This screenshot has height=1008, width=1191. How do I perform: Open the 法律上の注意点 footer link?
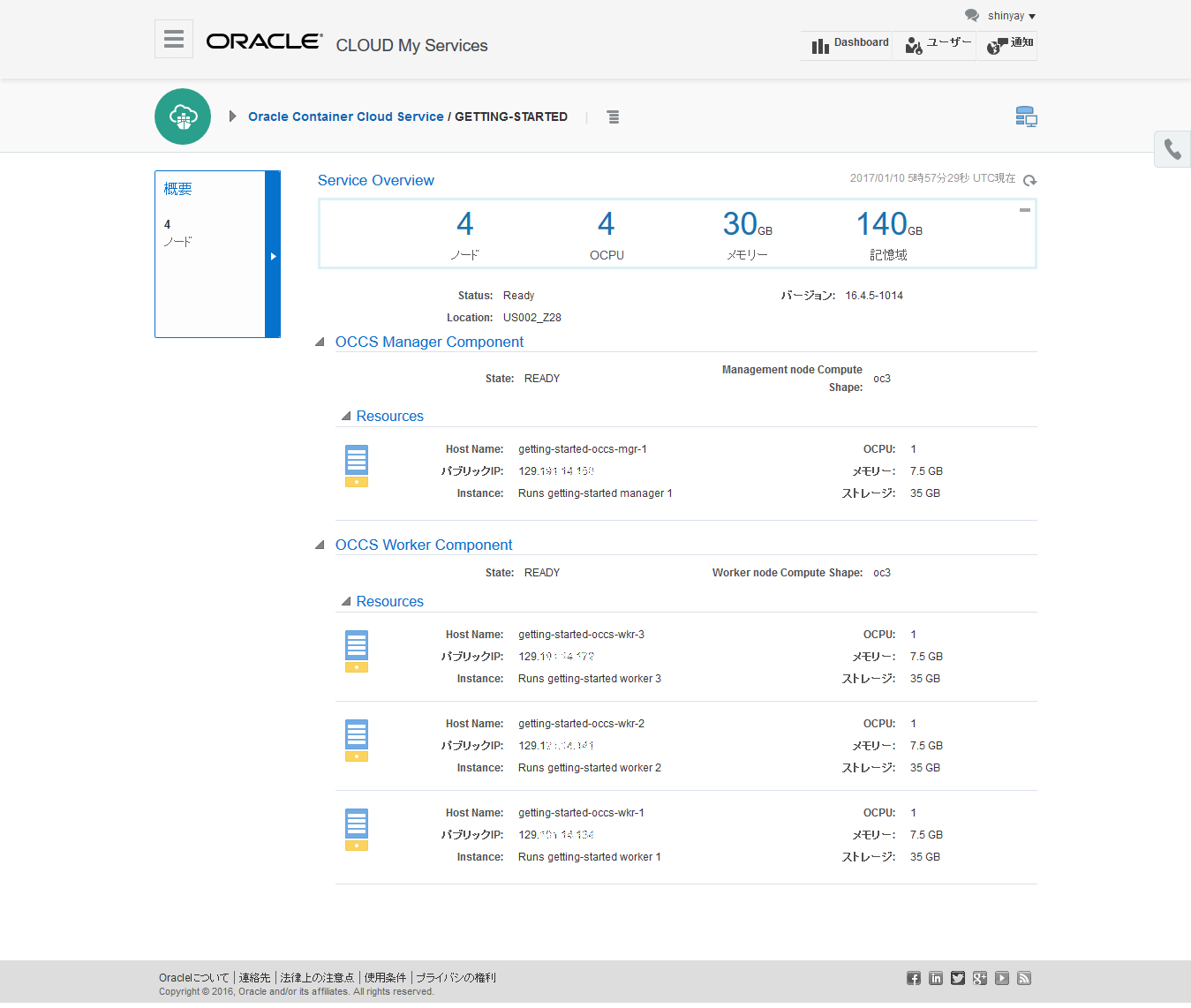(317, 978)
